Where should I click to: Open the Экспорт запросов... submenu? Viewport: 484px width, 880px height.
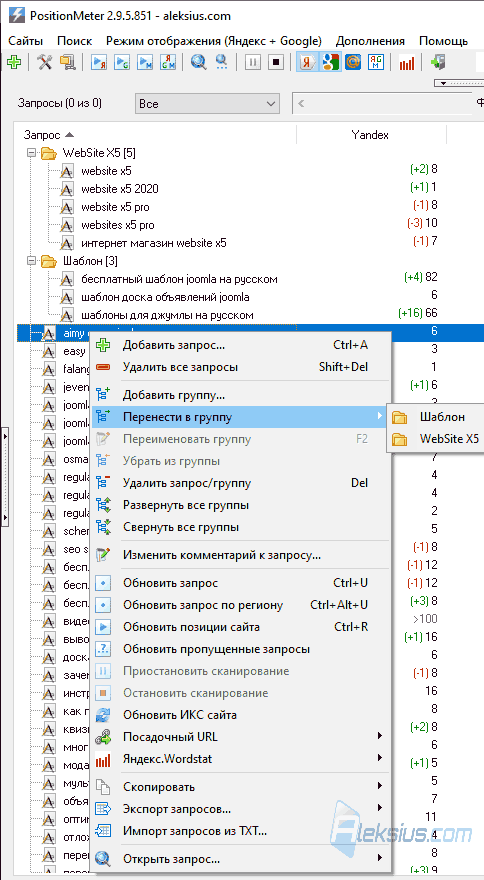click(x=241, y=809)
